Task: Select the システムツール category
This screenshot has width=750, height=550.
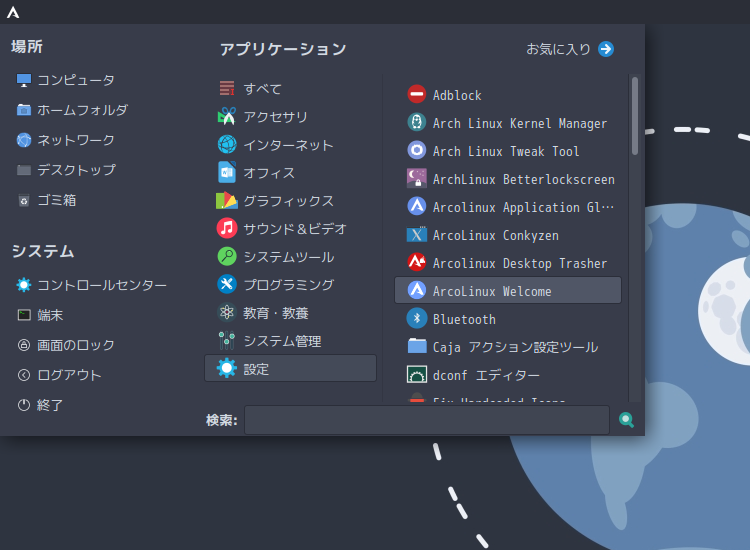Action: (x=291, y=257)
